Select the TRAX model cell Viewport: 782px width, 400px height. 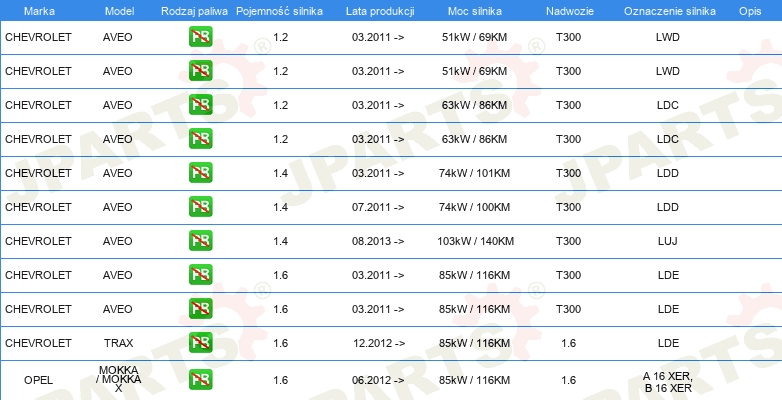coord(118,342)
